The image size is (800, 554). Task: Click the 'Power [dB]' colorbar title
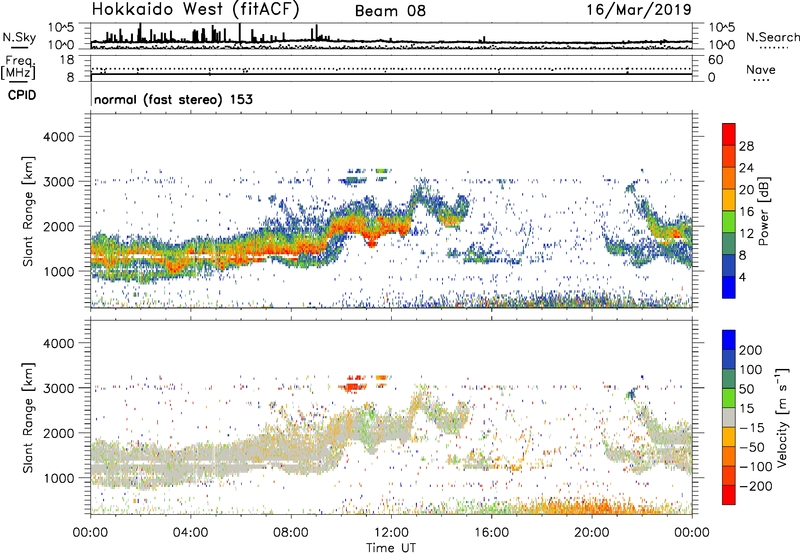(763, 211)
